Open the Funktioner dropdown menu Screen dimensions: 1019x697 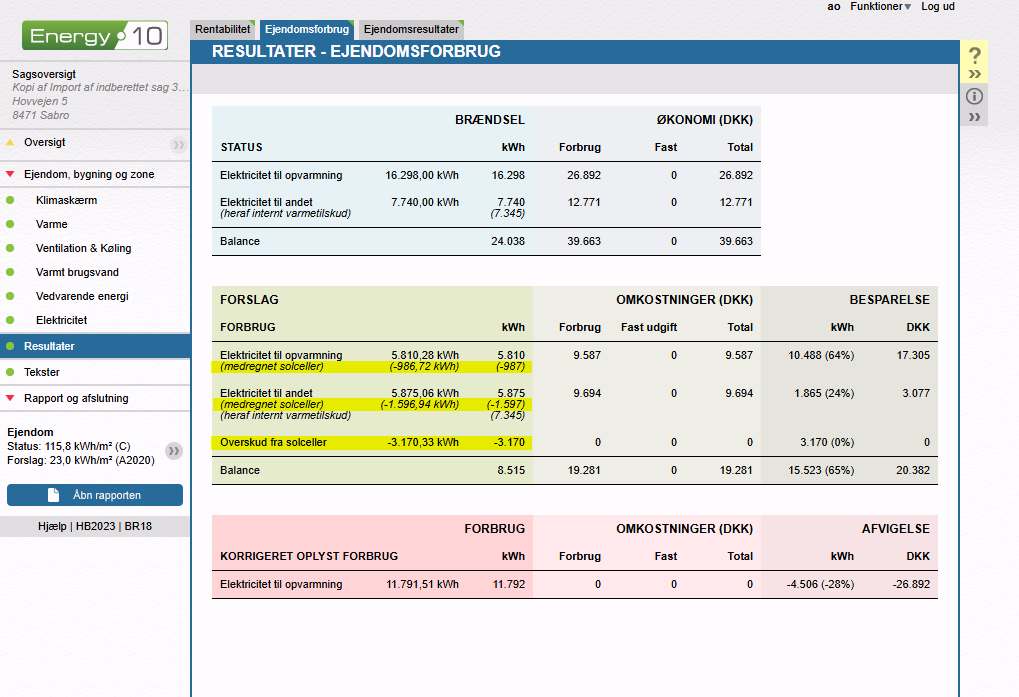tap(880, 7)
